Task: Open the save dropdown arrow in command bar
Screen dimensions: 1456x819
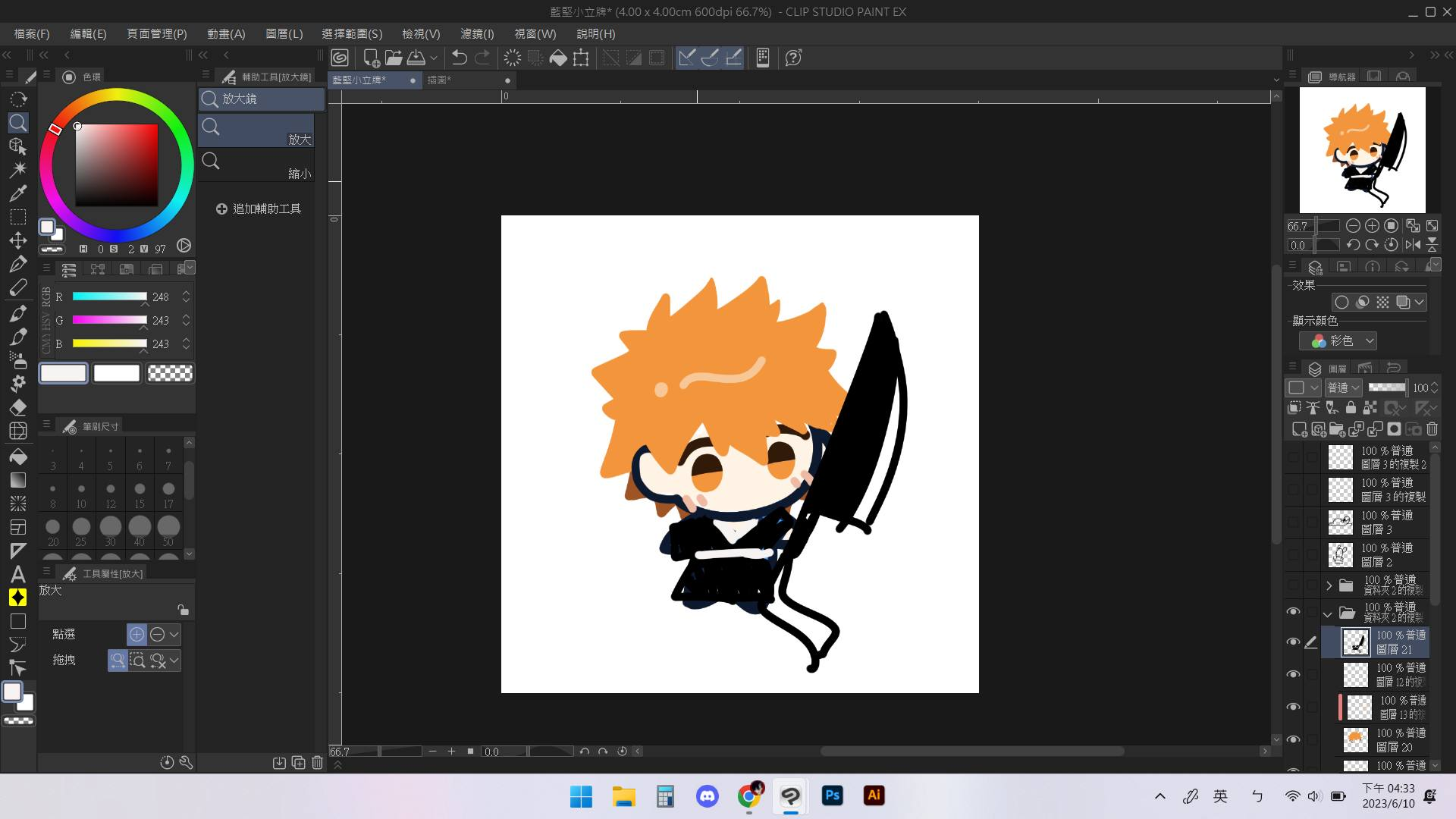Action: [434, 58]
